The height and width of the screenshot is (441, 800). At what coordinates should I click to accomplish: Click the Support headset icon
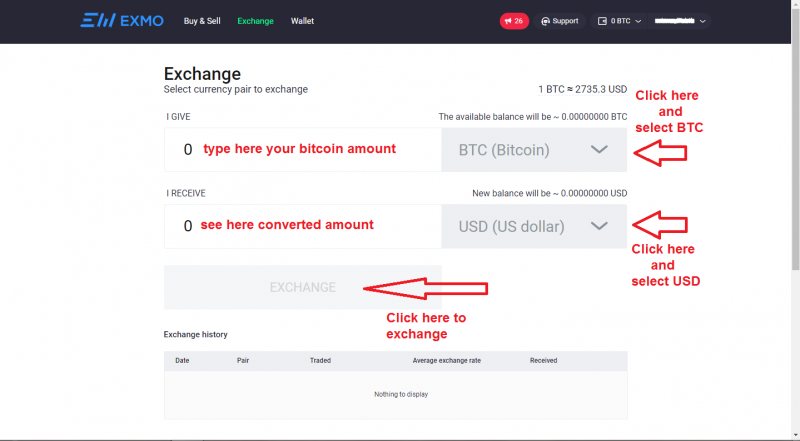(x=545, y=21)
